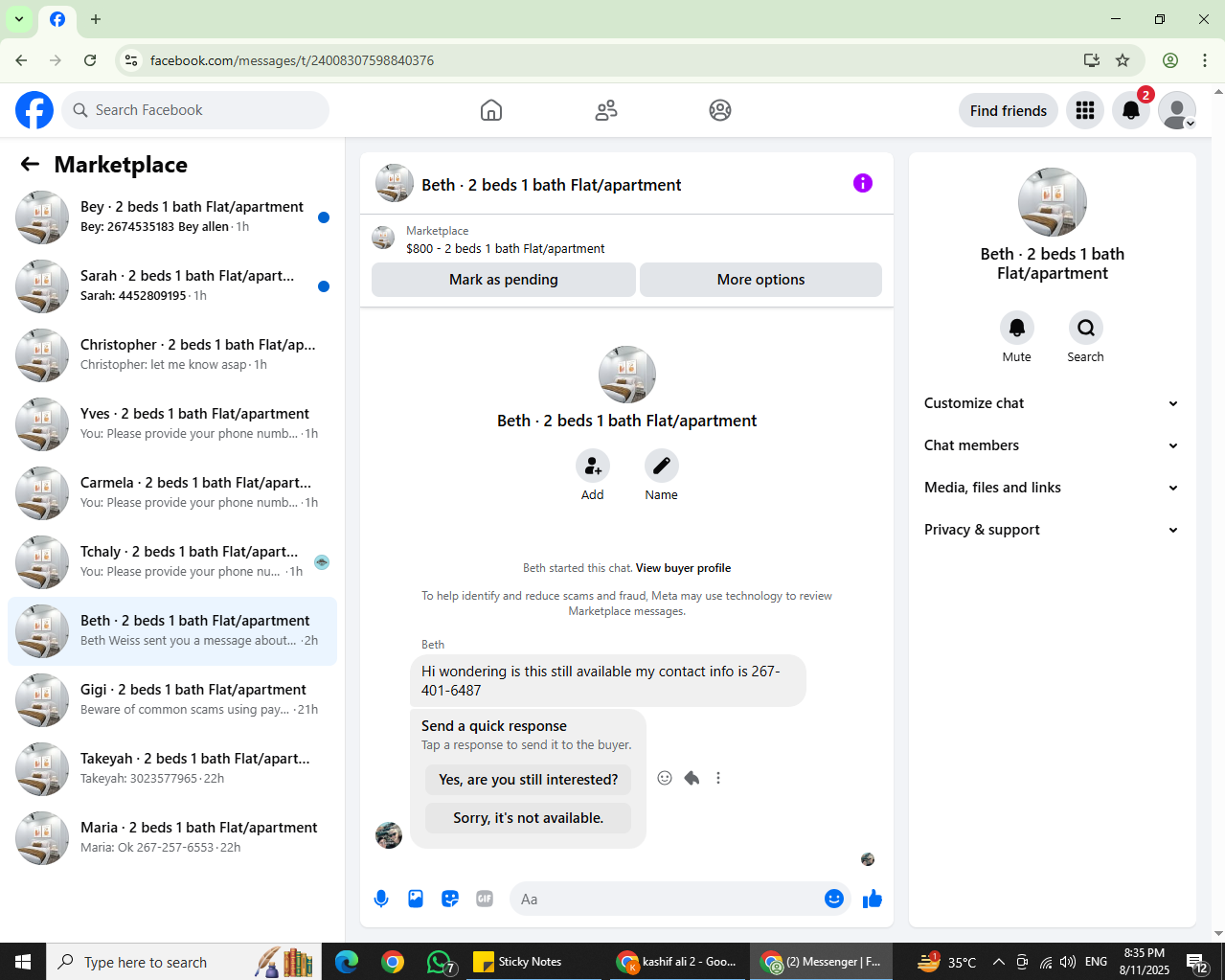Choose a GIF
Viewport: 1225px width, 980px height.
click(x=485, y=899)
